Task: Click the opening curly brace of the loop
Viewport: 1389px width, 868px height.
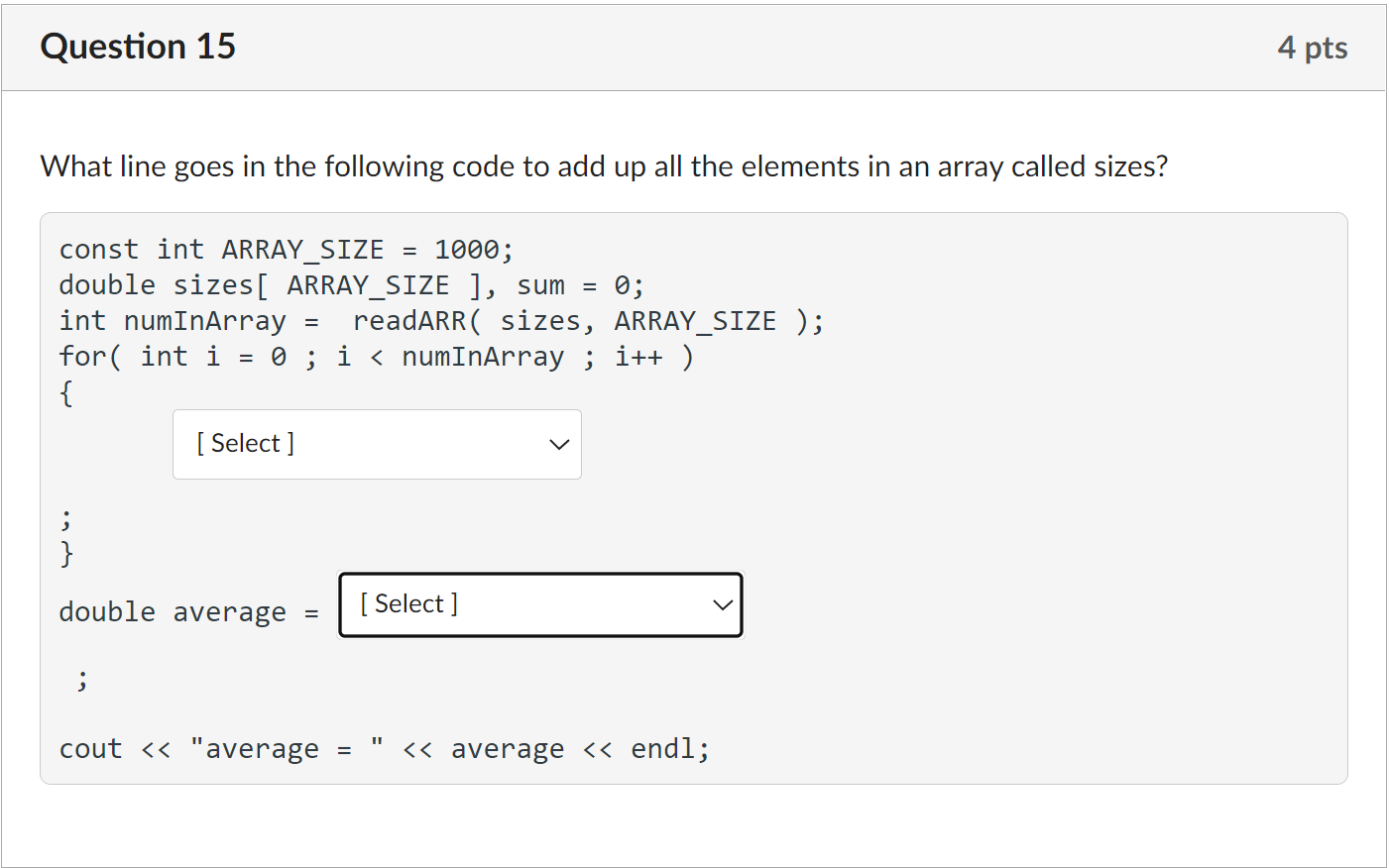Action: (x=66, y=393)
